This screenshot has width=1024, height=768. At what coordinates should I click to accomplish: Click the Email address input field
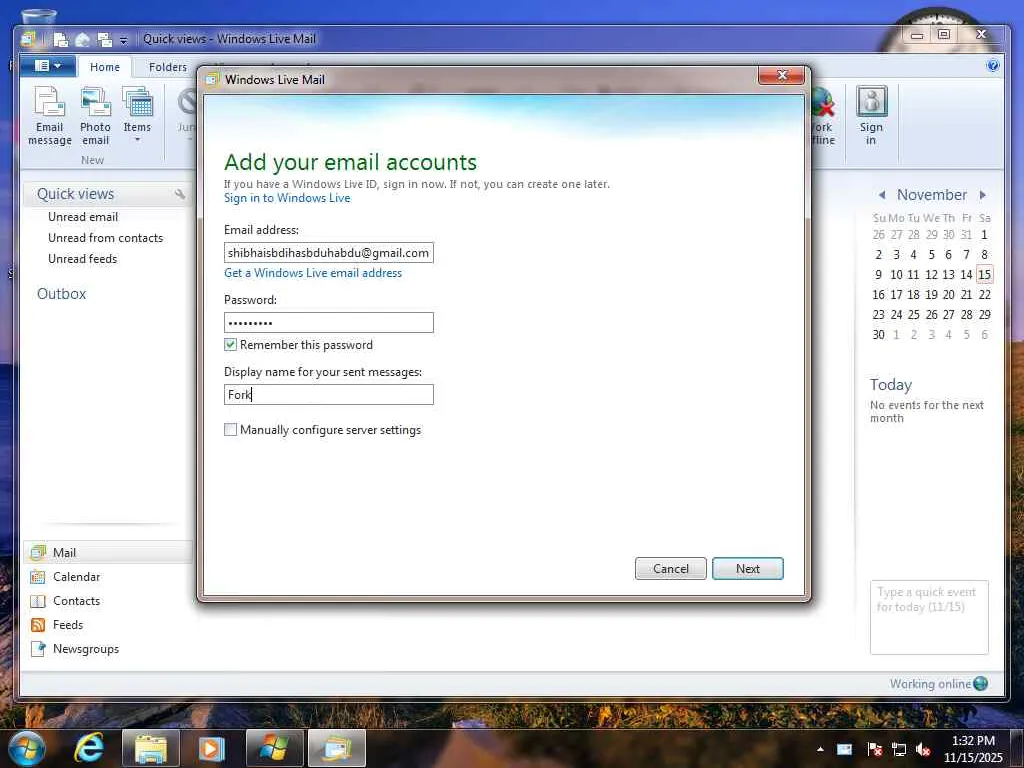point(328,253)
